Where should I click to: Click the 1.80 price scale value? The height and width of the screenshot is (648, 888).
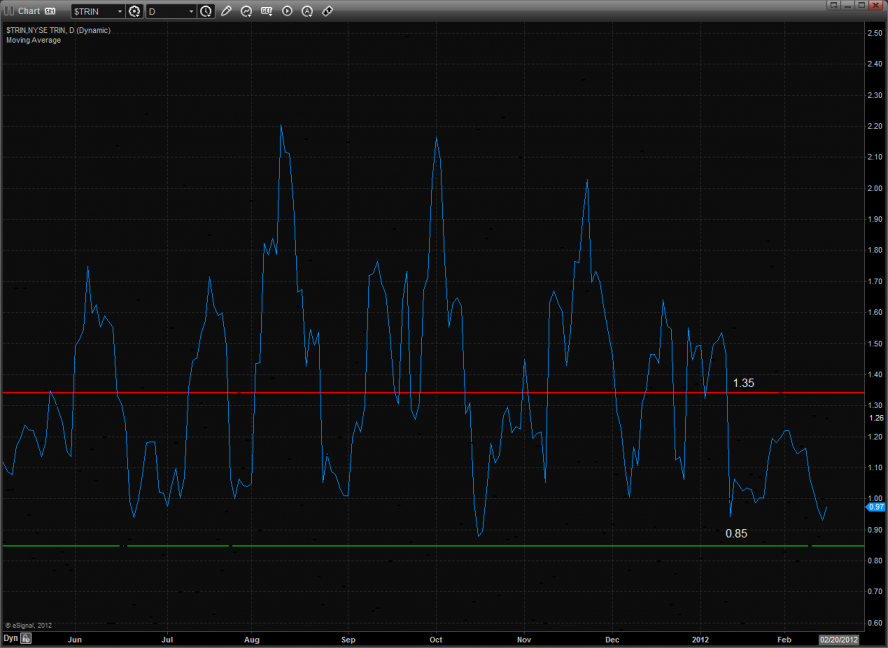tap(875, 250)
